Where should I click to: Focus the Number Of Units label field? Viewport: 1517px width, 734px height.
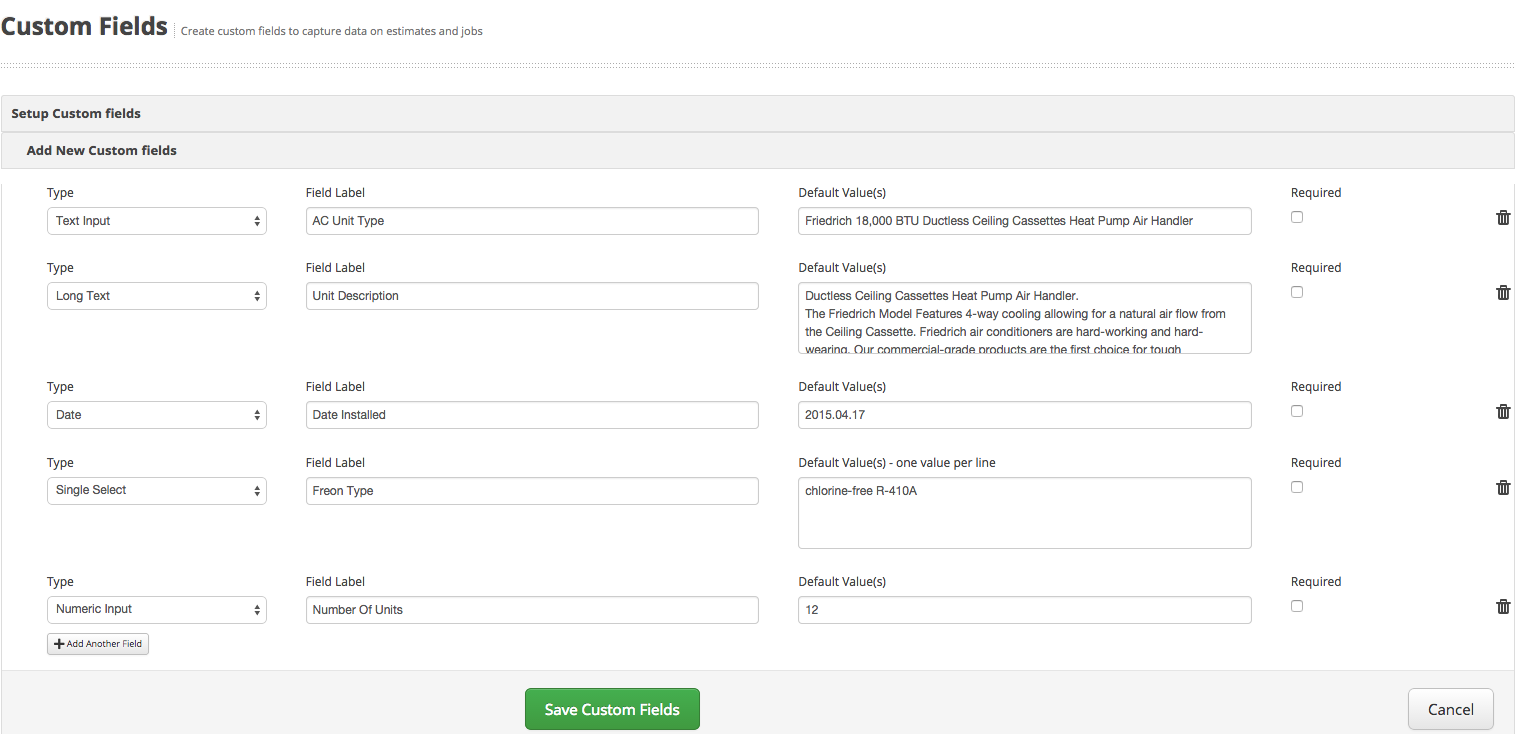532,610
